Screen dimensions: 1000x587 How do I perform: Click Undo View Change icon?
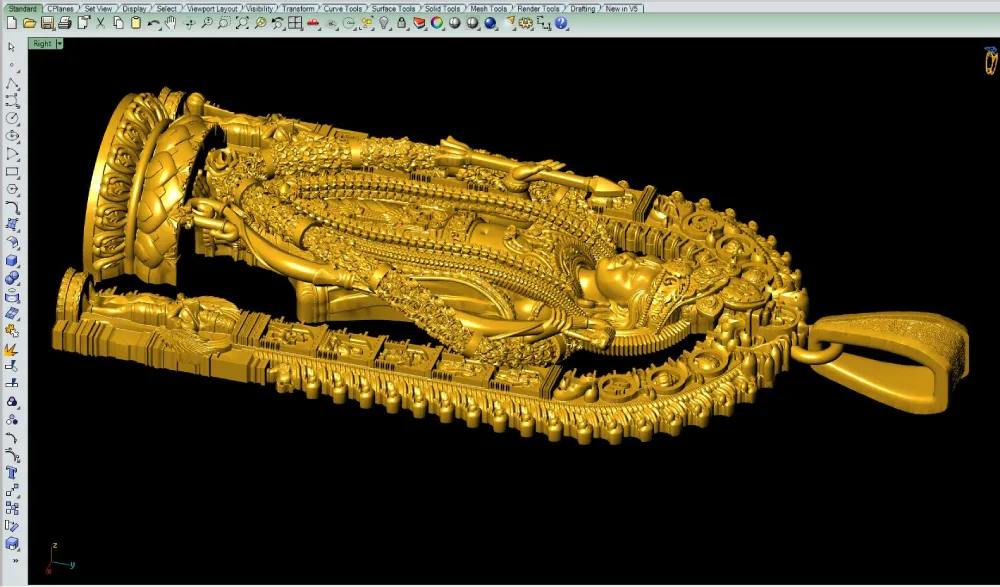277,23
